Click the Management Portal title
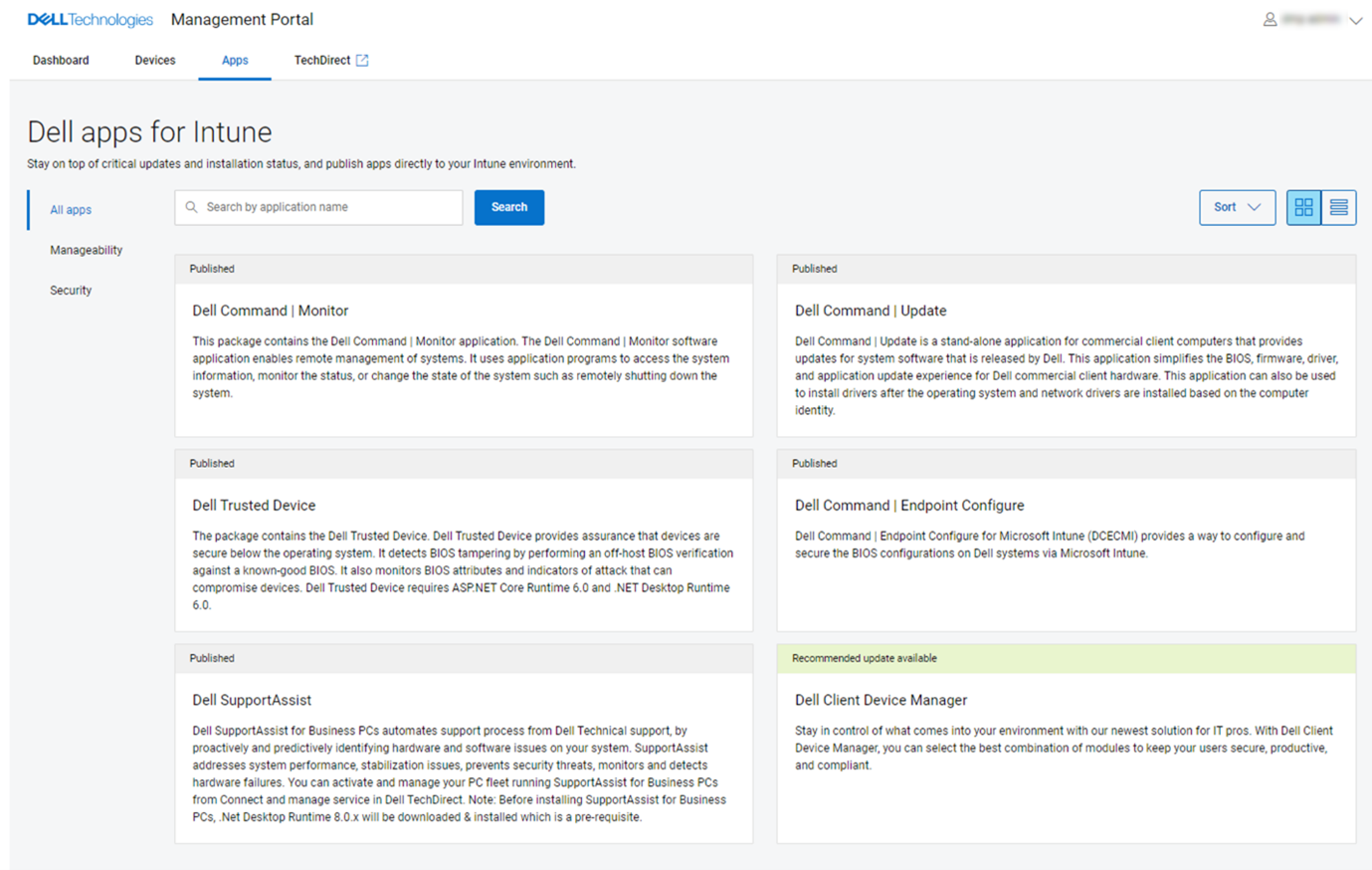The image size is (1372, 870). coord(242,20)
